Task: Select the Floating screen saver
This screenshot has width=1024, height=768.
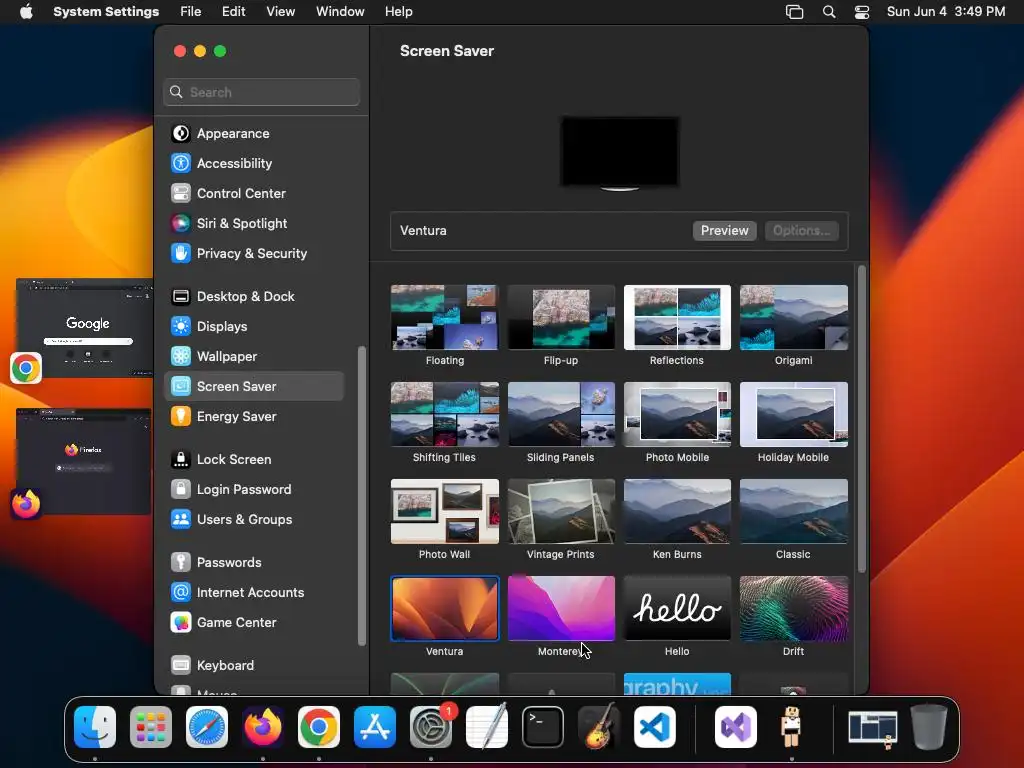Action: [x=445, y=317]
